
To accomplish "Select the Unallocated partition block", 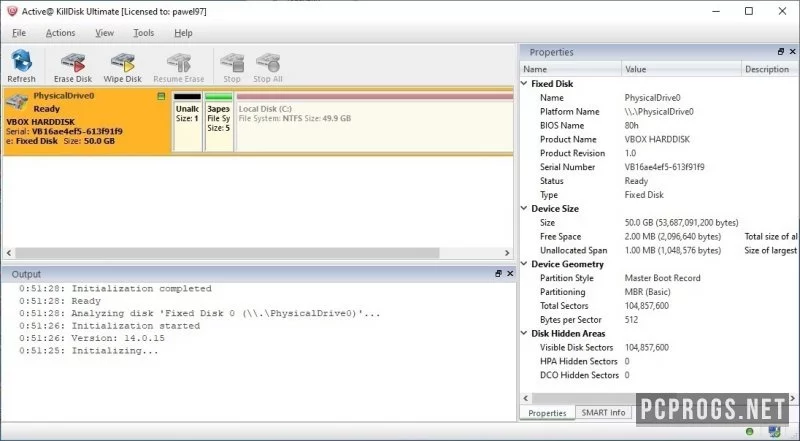I will pos(187,122).
